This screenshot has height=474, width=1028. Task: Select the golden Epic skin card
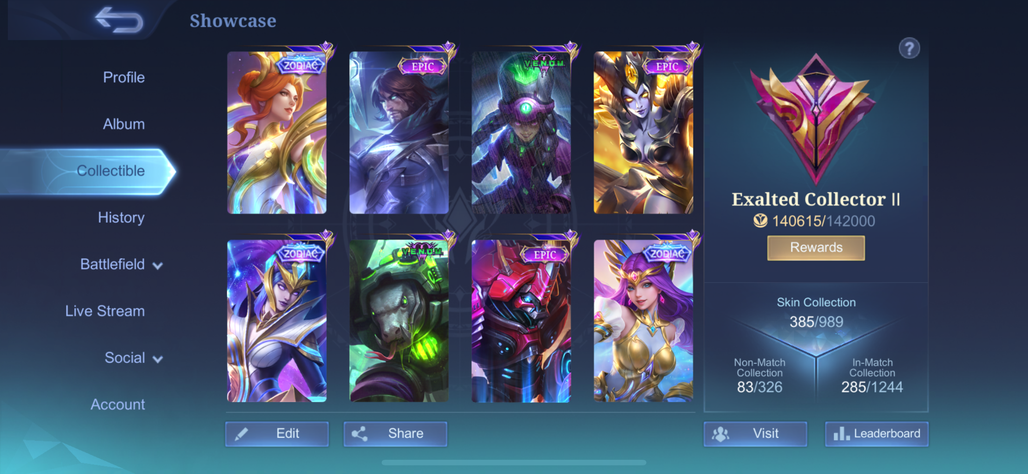pyautogui.click(x=644, y=132)
